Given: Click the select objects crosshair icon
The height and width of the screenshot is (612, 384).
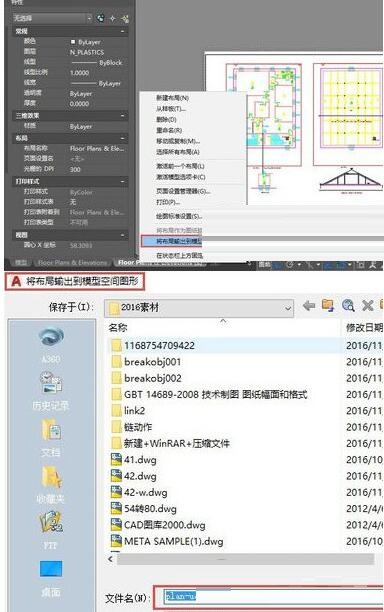Looking at the screenshot, I should point(112,18).
